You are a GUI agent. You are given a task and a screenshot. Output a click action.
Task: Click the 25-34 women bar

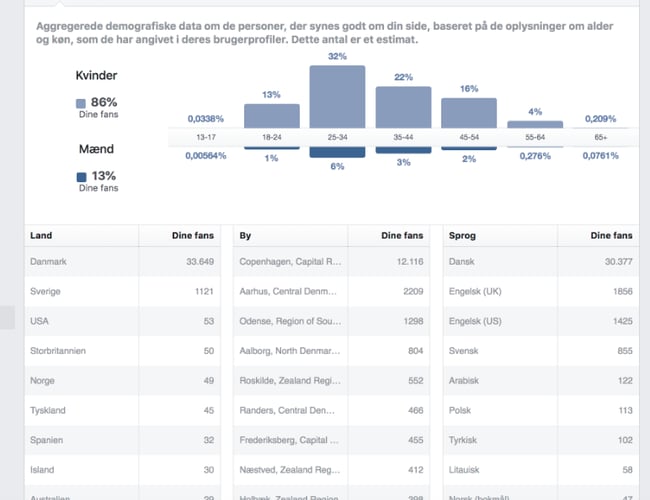tap(337, 97)
